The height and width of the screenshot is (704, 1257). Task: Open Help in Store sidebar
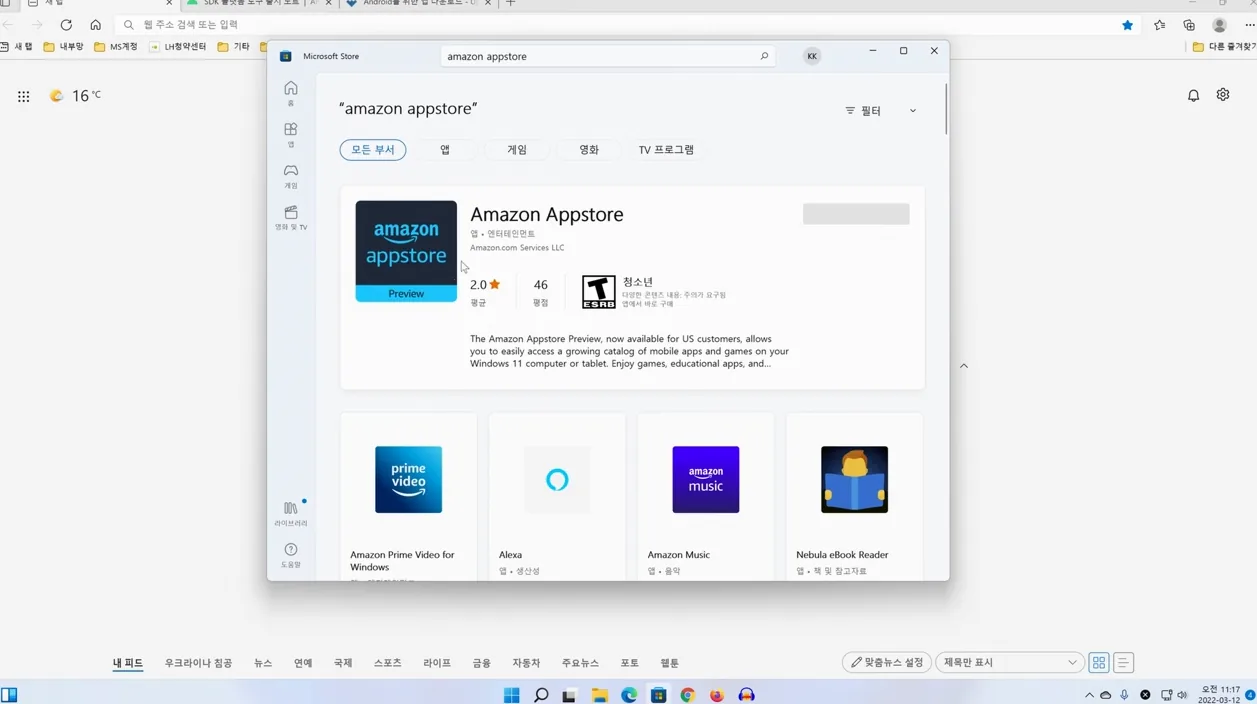click(x=291, y=555)
